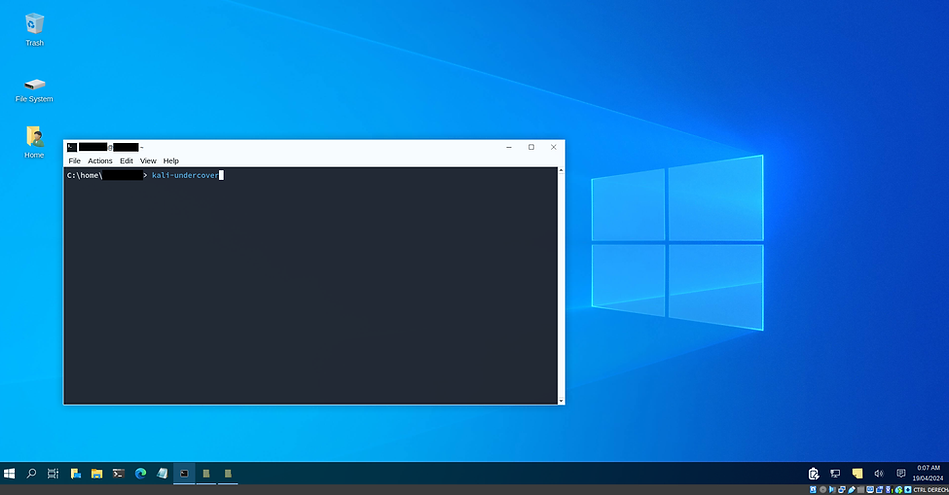Click the kali-undercover command text
This screenshot has width=949, height=495.
tap(185, 175)
